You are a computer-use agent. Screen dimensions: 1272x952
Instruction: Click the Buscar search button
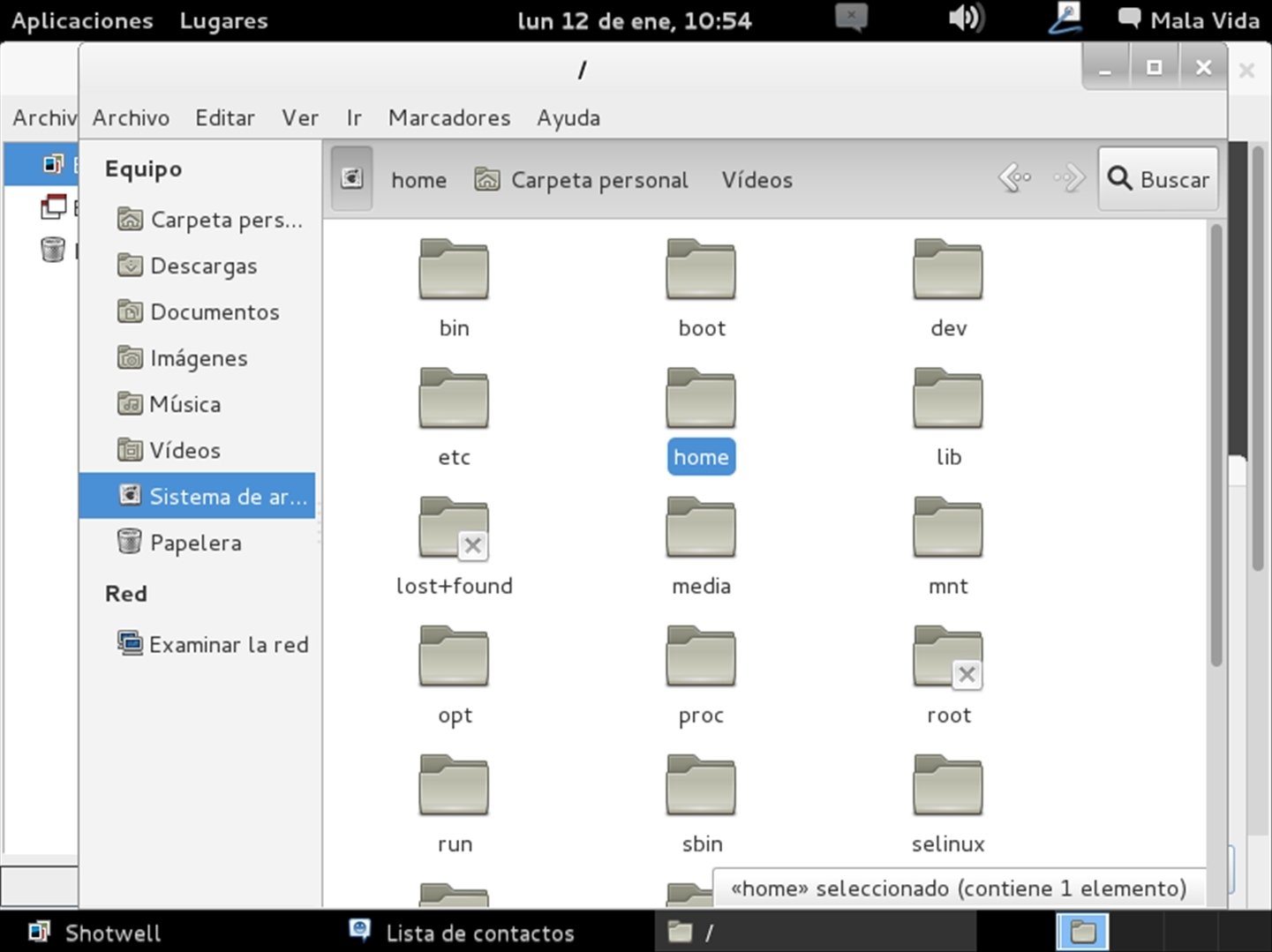click(x=1158, y=179)
